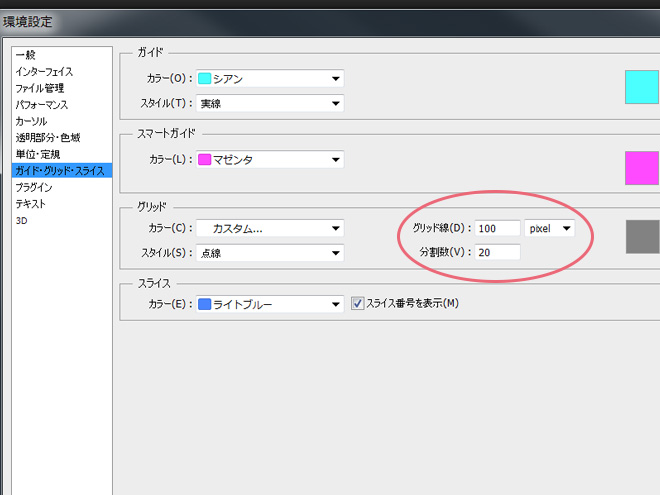Click the グリッド線 value input field

497,229
